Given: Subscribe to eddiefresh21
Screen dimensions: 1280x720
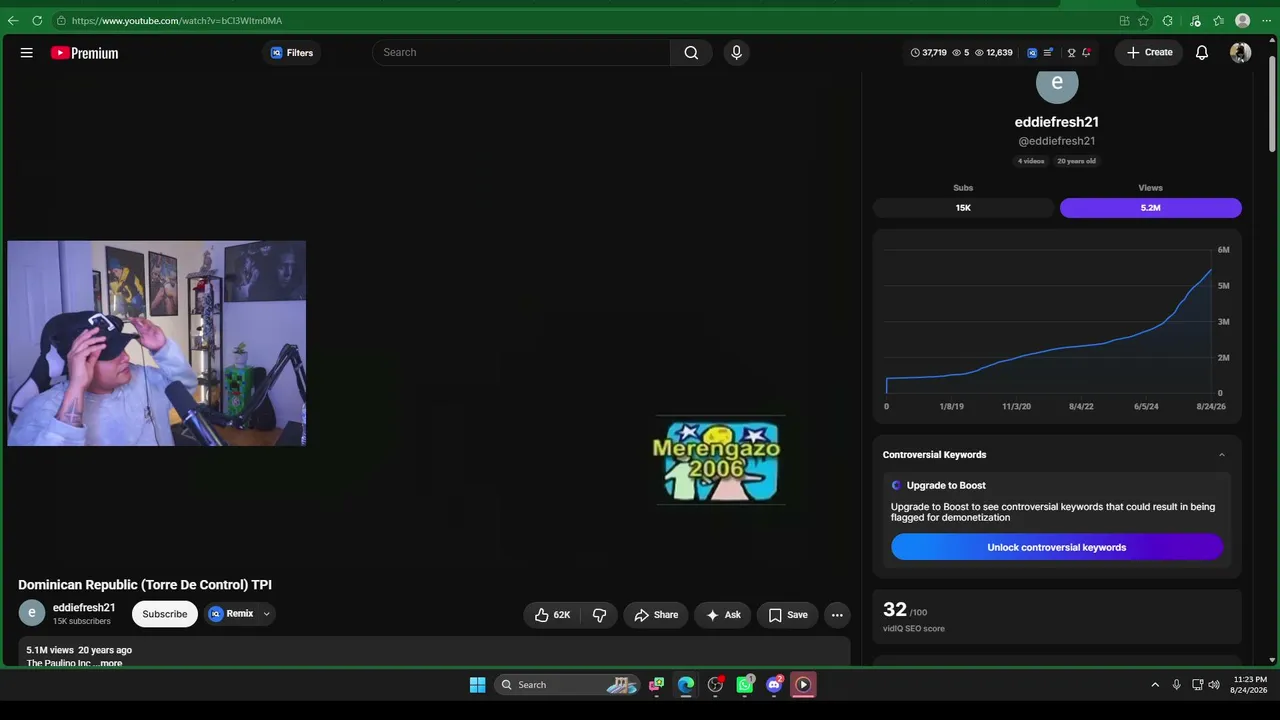Looking at the screenshot, I should [x=165, y=614].
